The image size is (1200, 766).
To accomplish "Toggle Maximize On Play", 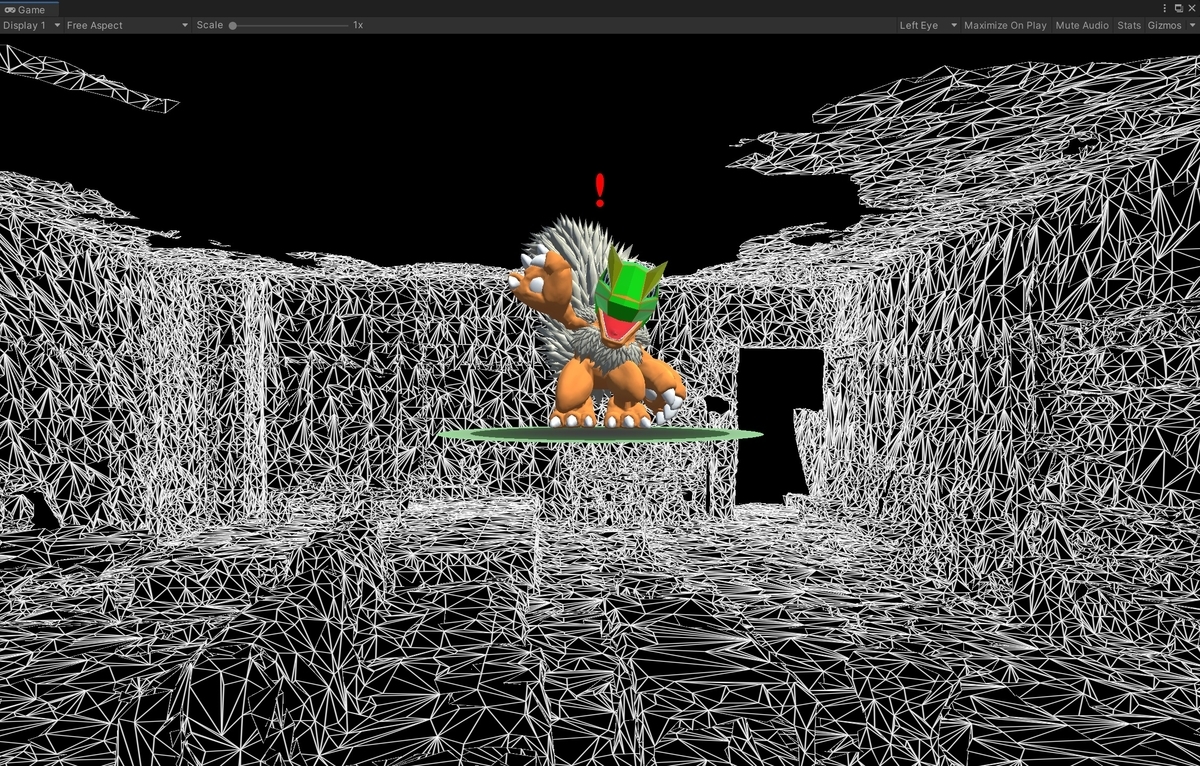I will coord(1005,25).
